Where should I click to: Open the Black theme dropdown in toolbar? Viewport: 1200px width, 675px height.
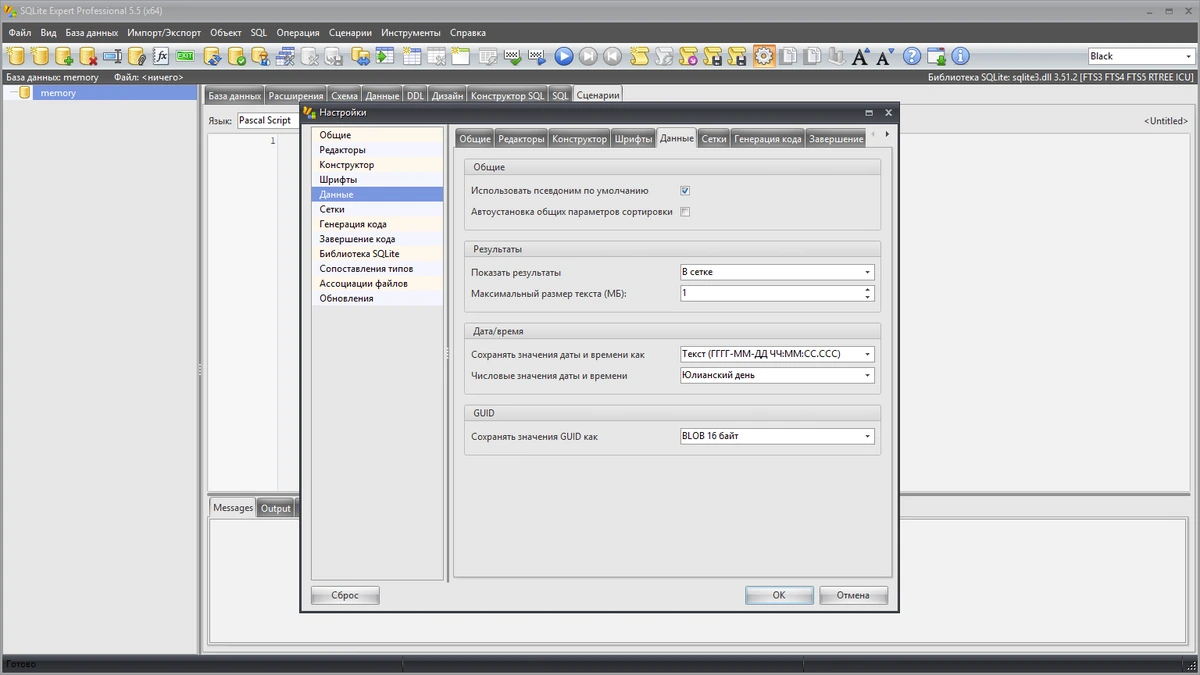pyautogui.click(x=1140, y=56)
